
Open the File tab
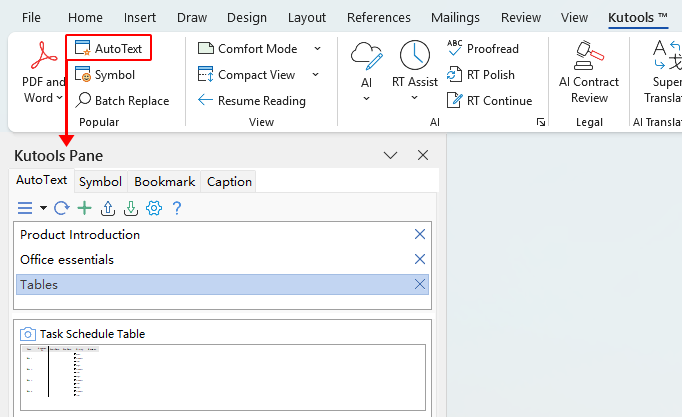[31, 18]
